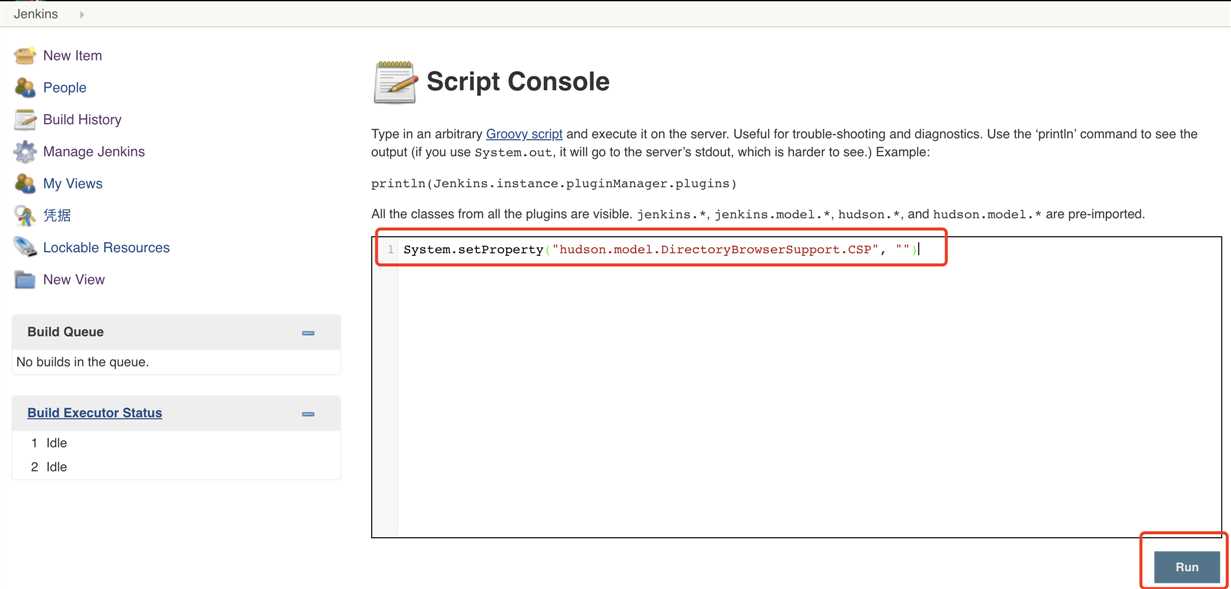Click the My Views icon
Image resolution: width=1231 pixels, height=589 pixels.
tap(25, 183)
